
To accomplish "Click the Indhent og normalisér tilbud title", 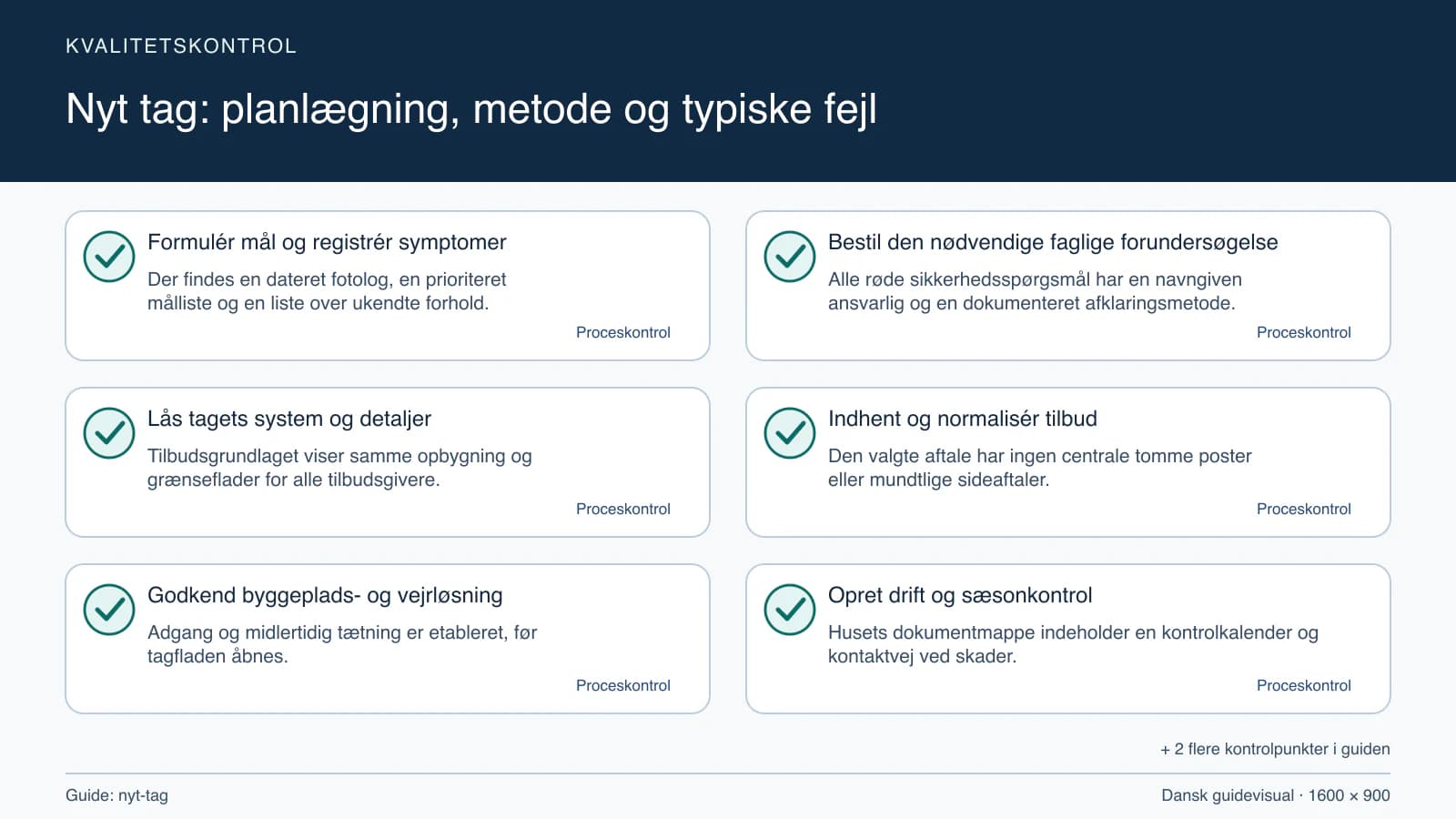I will 963,419.
